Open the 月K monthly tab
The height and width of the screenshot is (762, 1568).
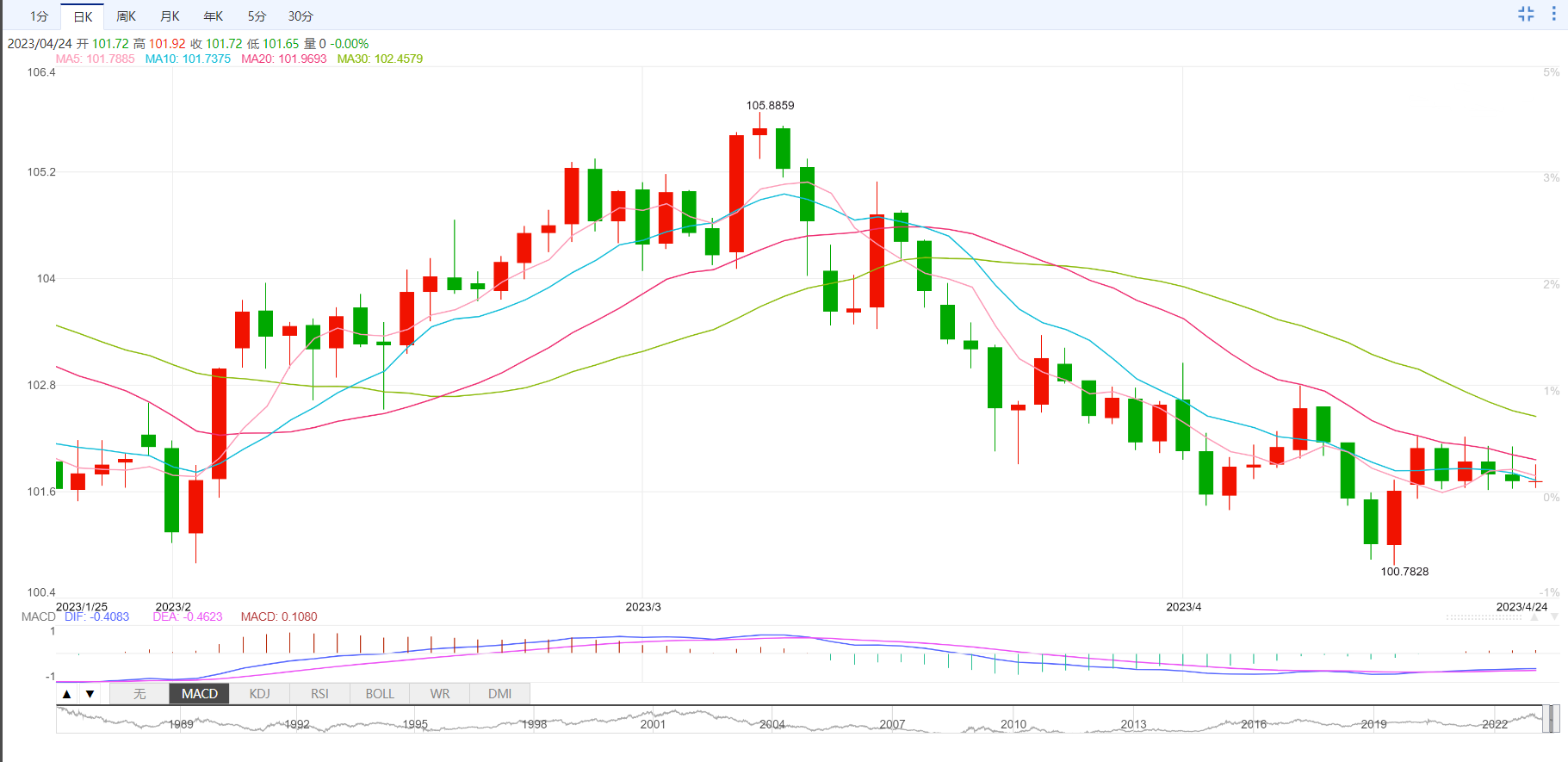coord(170,16)
